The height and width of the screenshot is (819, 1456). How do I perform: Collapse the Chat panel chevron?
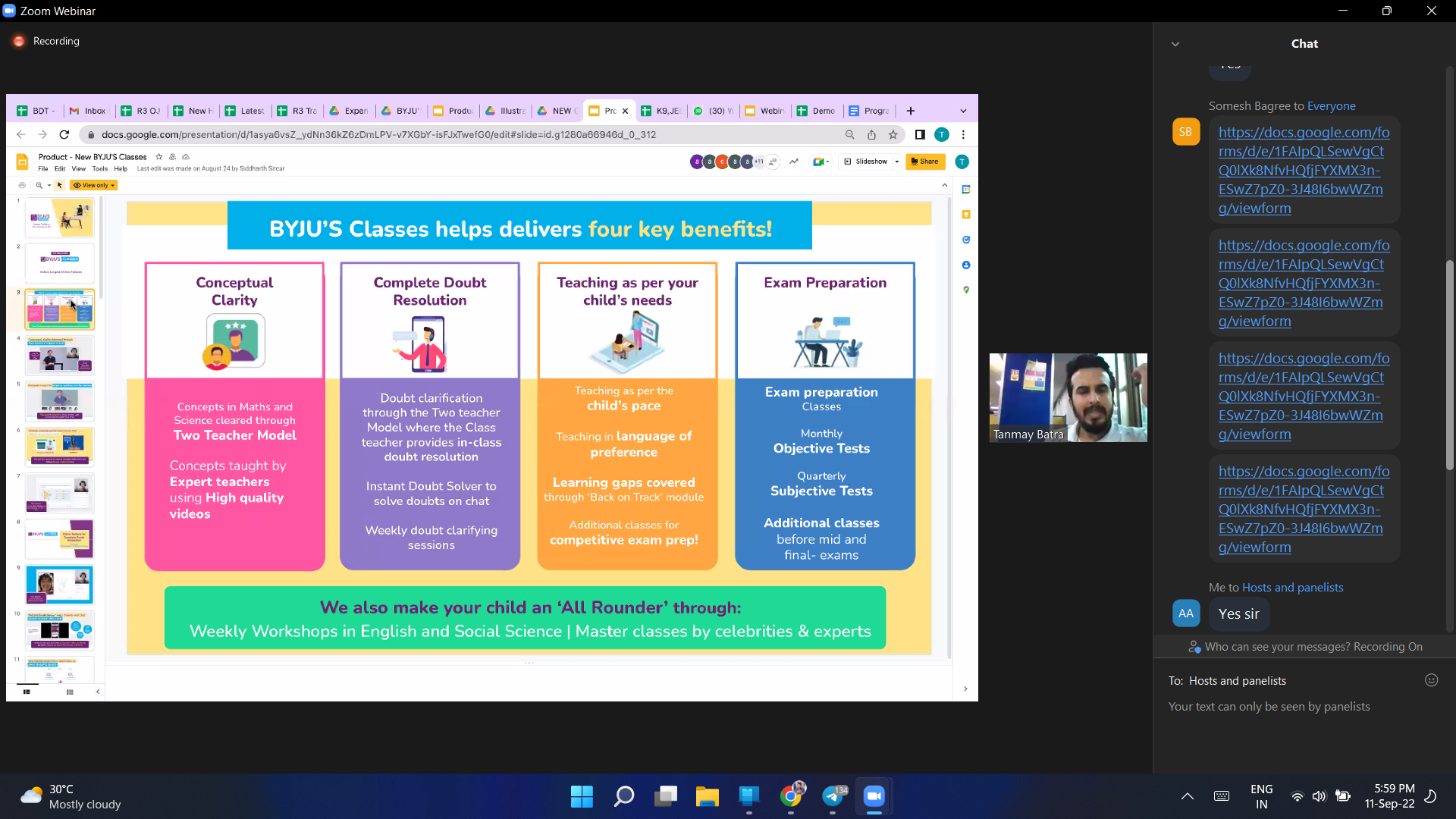tap(1175, 44)
